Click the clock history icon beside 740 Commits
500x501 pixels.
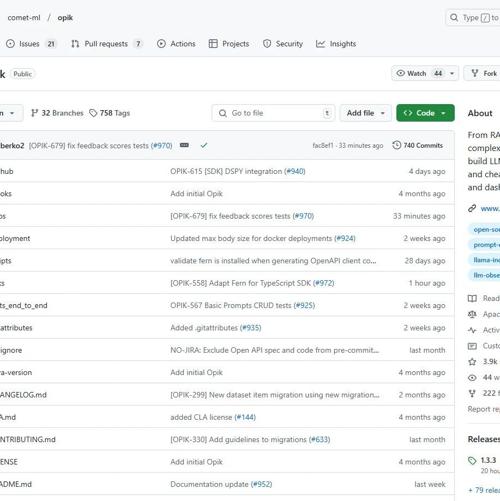(x=397, y=145)
